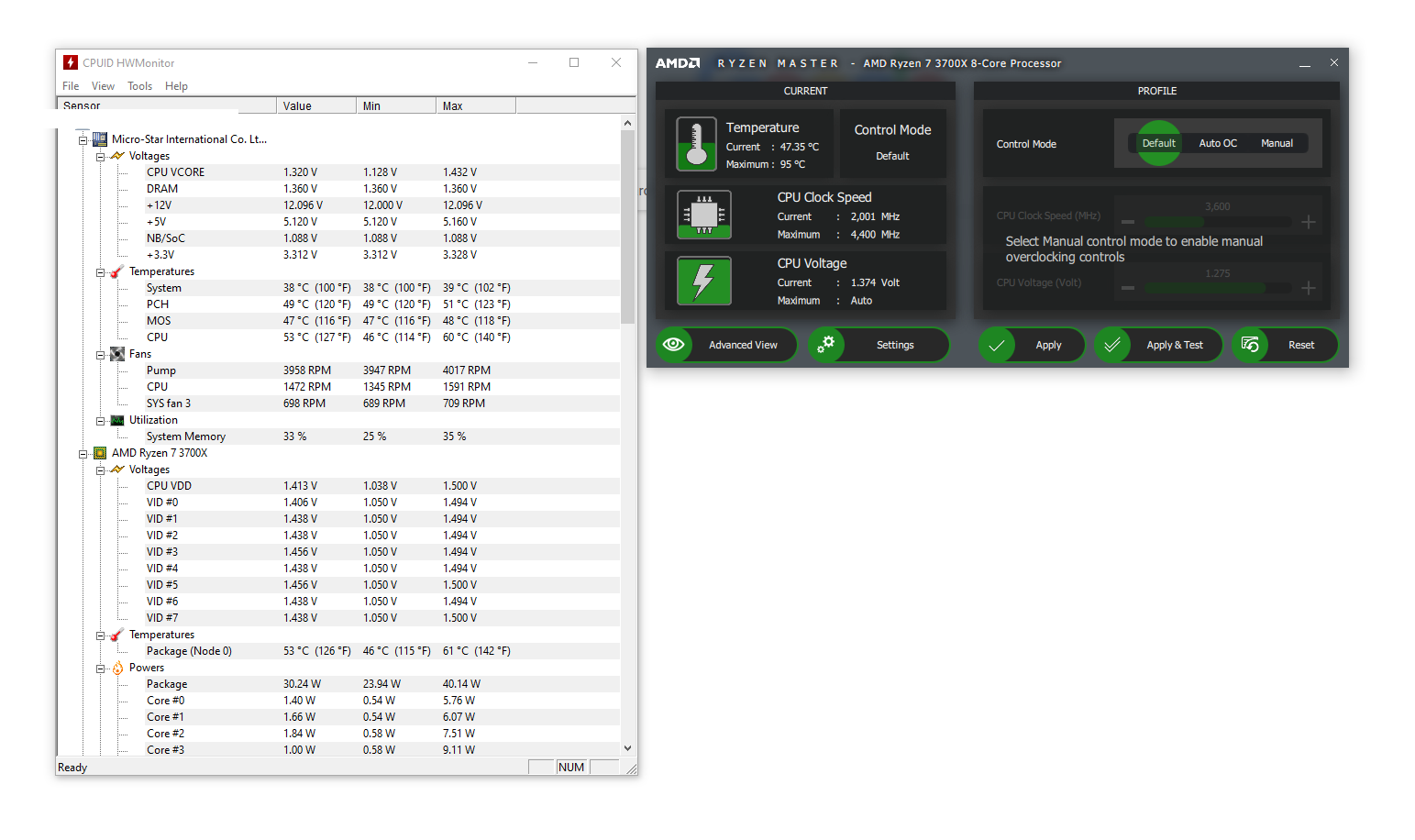Open the View menu in HWMonitor
Screen dimensions: 1415x840
click(x=103, y=86)
